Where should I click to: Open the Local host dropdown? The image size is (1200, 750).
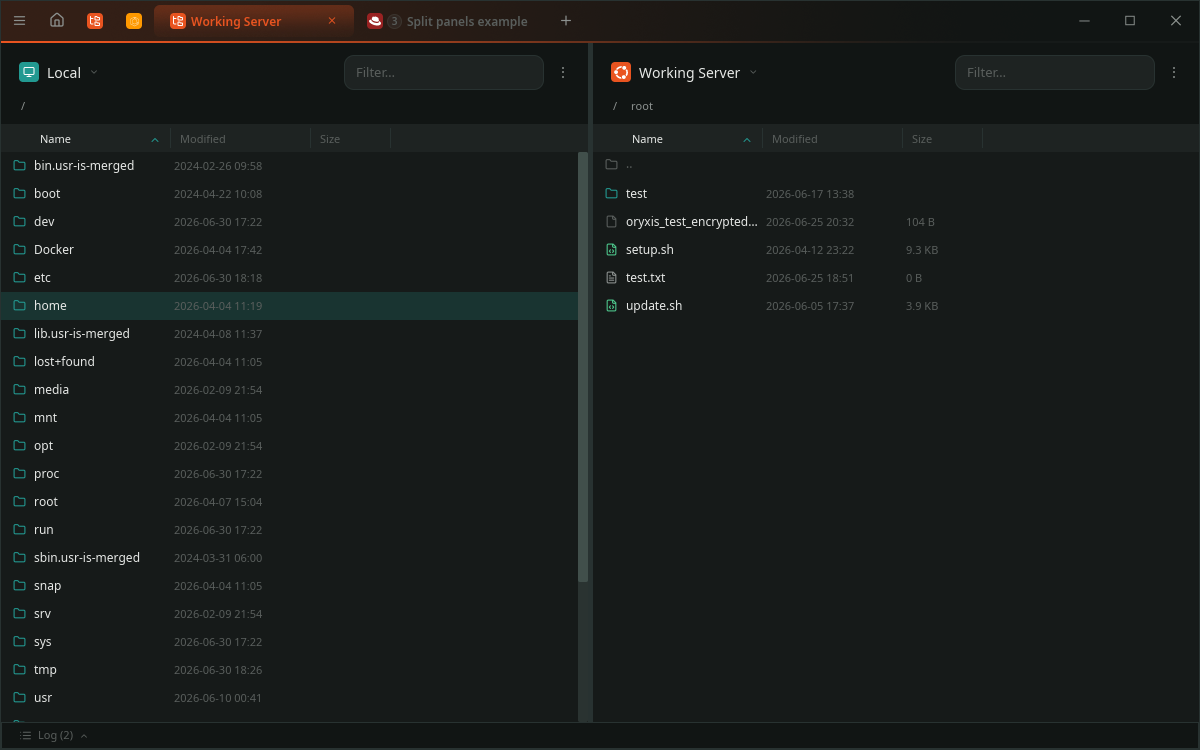94,72
